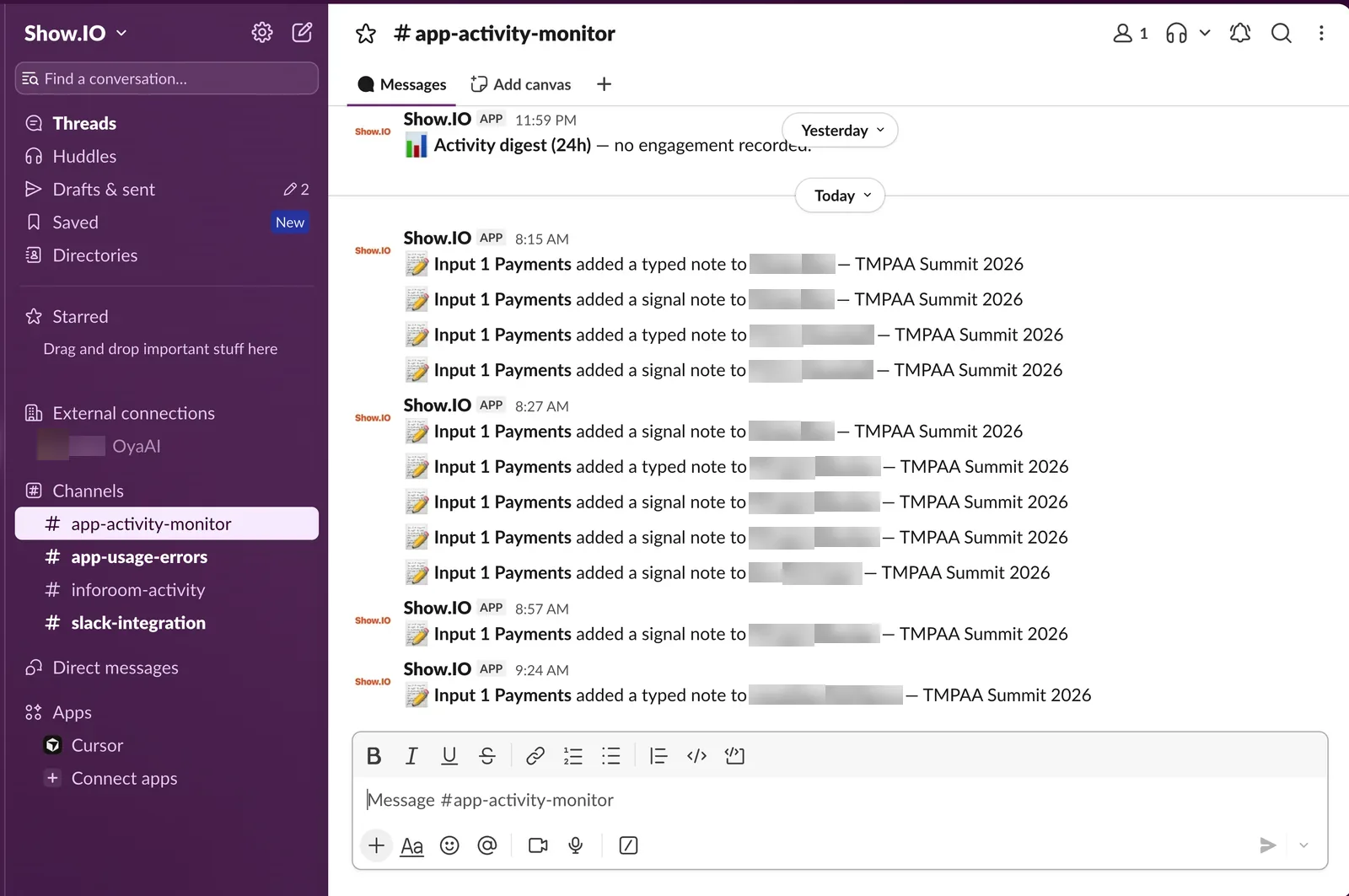Viewport: 1349px width, 896px height.
Task: Open send options dropdown arrow
Action: (1303, 845)
